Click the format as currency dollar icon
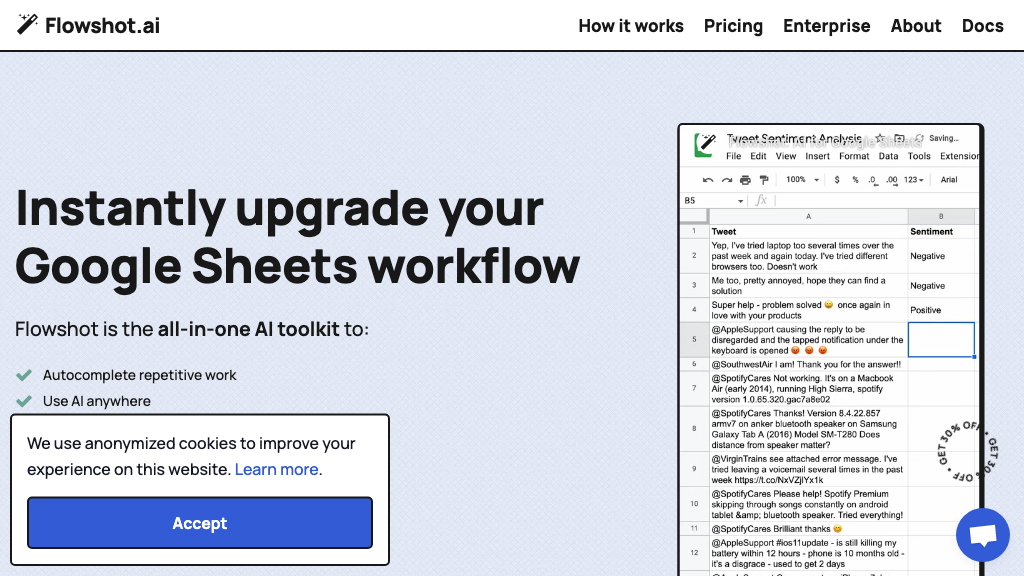1024x576 pixels. (x=837, y=180)
